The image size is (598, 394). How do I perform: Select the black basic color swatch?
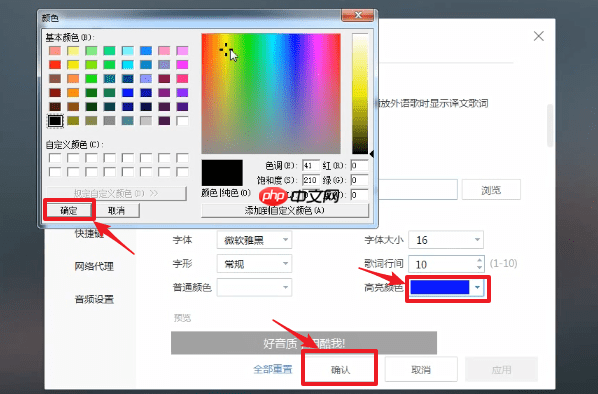point(55,121)
